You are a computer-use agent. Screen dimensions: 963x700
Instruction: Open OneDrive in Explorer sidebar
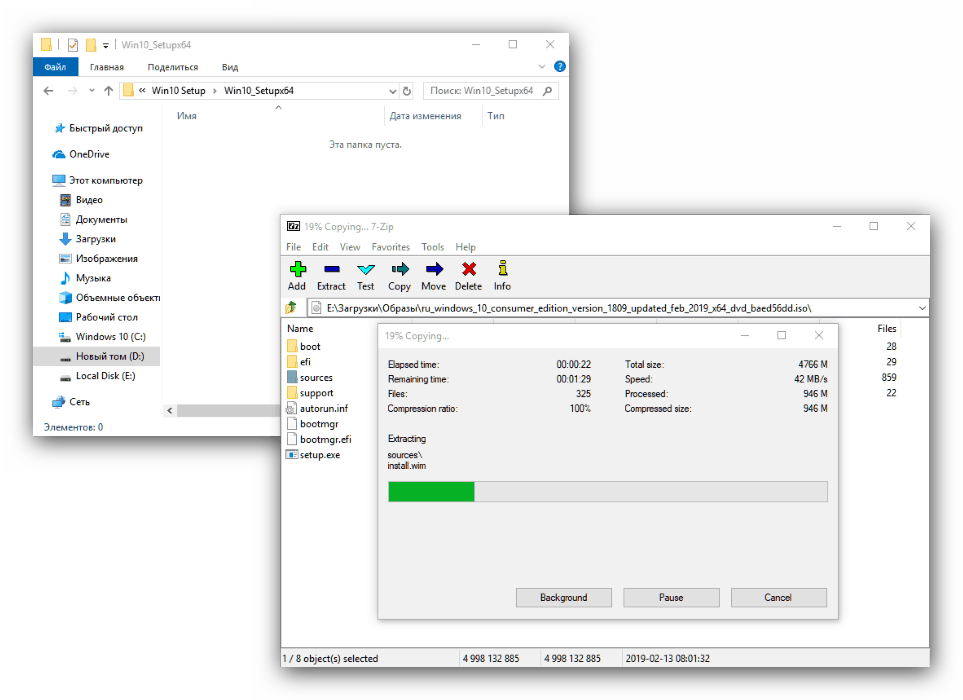coord(81,154)
